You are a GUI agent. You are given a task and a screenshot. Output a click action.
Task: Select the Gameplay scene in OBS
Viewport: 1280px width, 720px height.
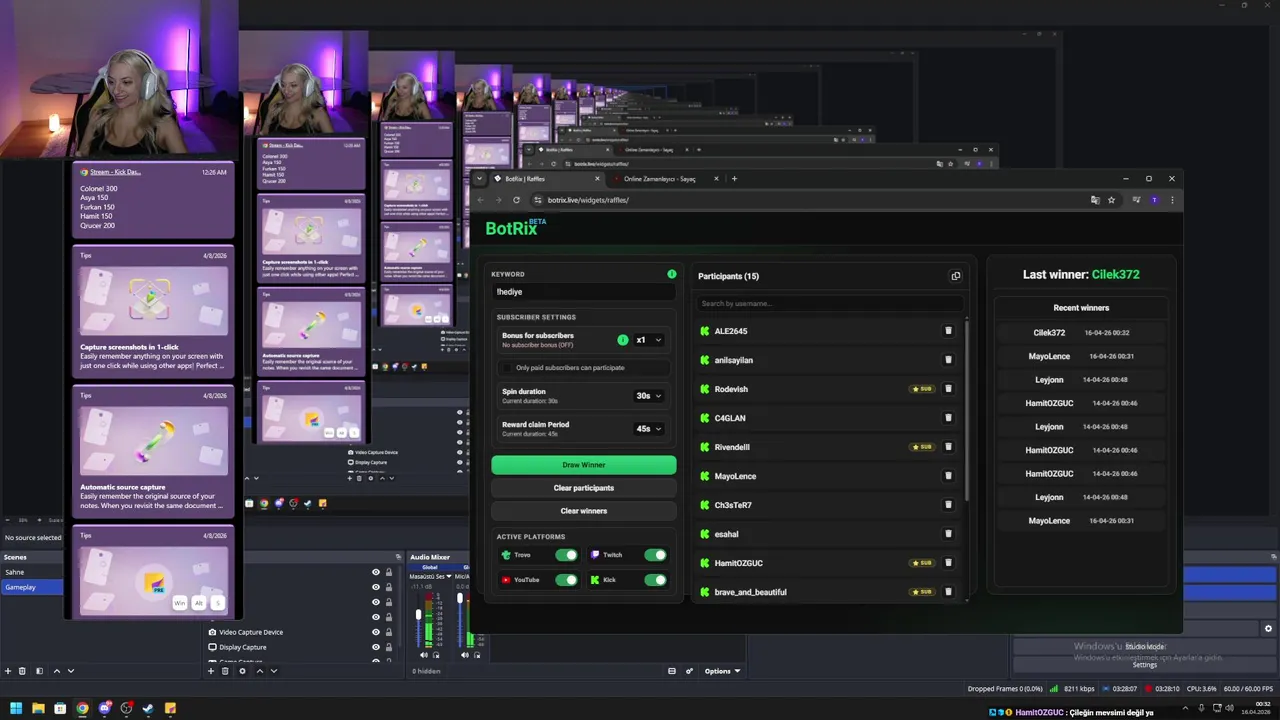tap(32, 587)
